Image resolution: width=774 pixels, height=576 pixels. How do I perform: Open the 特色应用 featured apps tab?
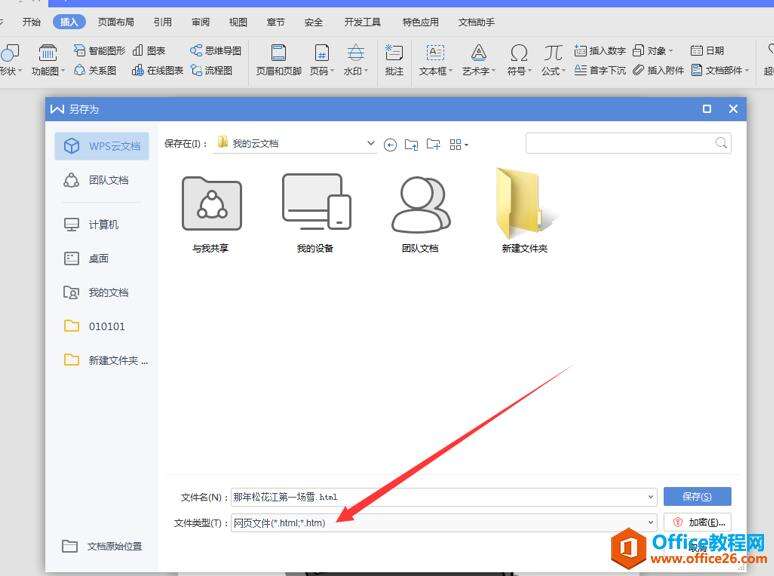(x=421, y=22)
